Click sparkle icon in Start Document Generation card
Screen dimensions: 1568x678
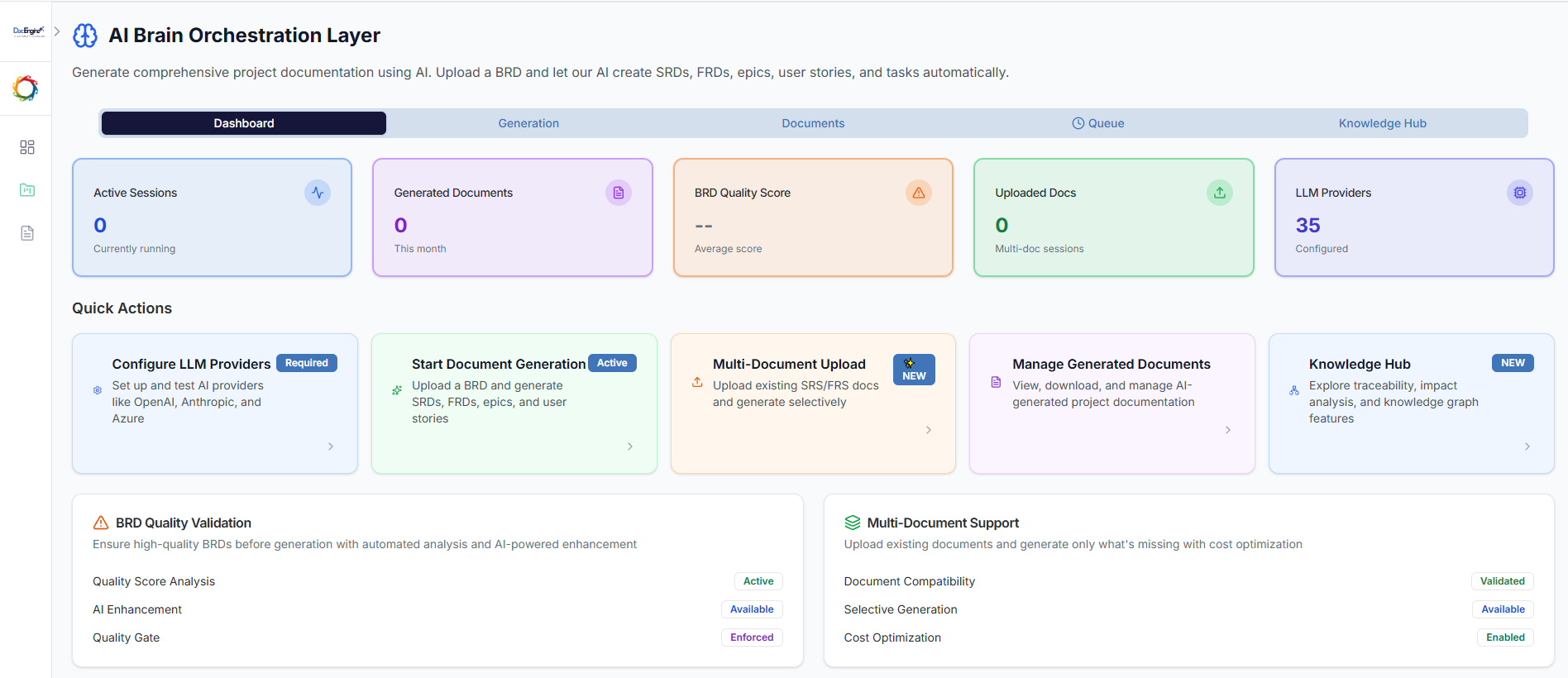(x=397, y=390)
